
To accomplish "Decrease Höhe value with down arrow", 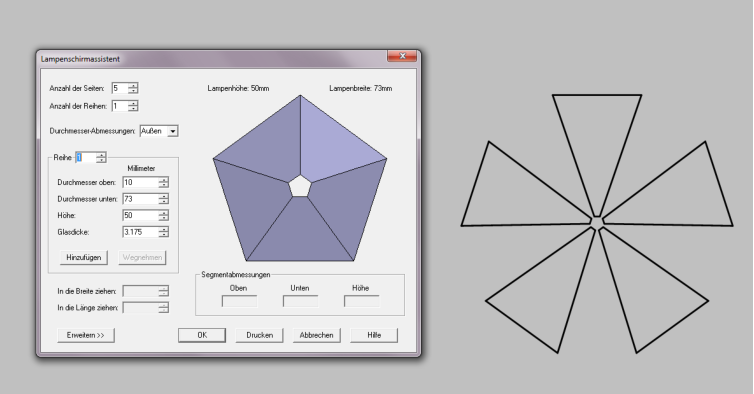I will (x=163, y=218).
